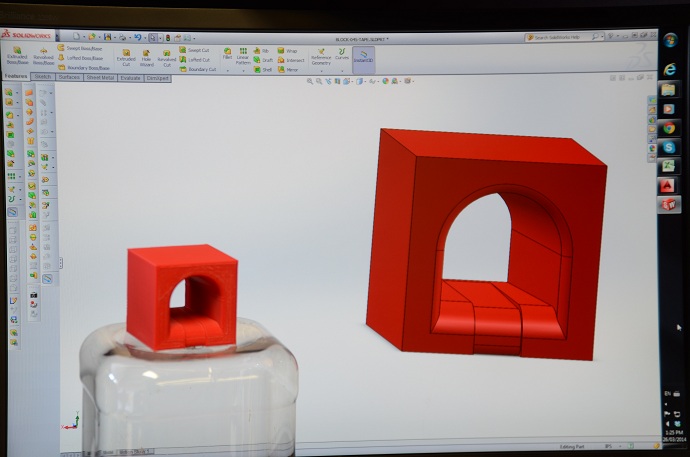The image size is (690, 457).
Task: Click the Draft feature
Action: coord(263,60)
